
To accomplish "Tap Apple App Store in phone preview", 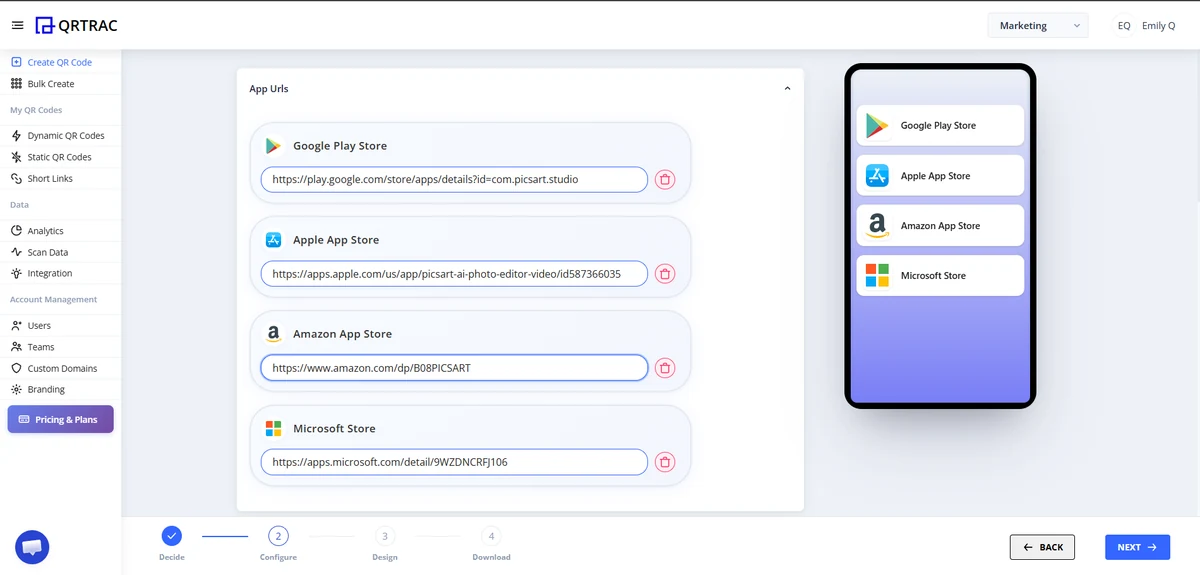I will (940, 176).
